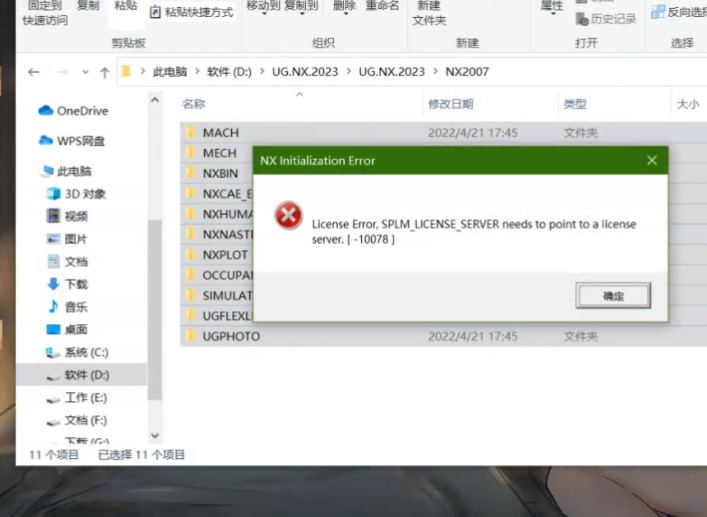
Task: Select the MECH folder
Action: [219, 153]
